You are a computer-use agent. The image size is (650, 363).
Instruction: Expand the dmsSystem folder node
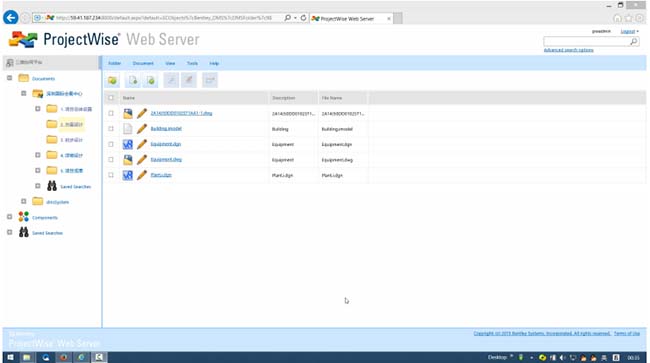24,201
